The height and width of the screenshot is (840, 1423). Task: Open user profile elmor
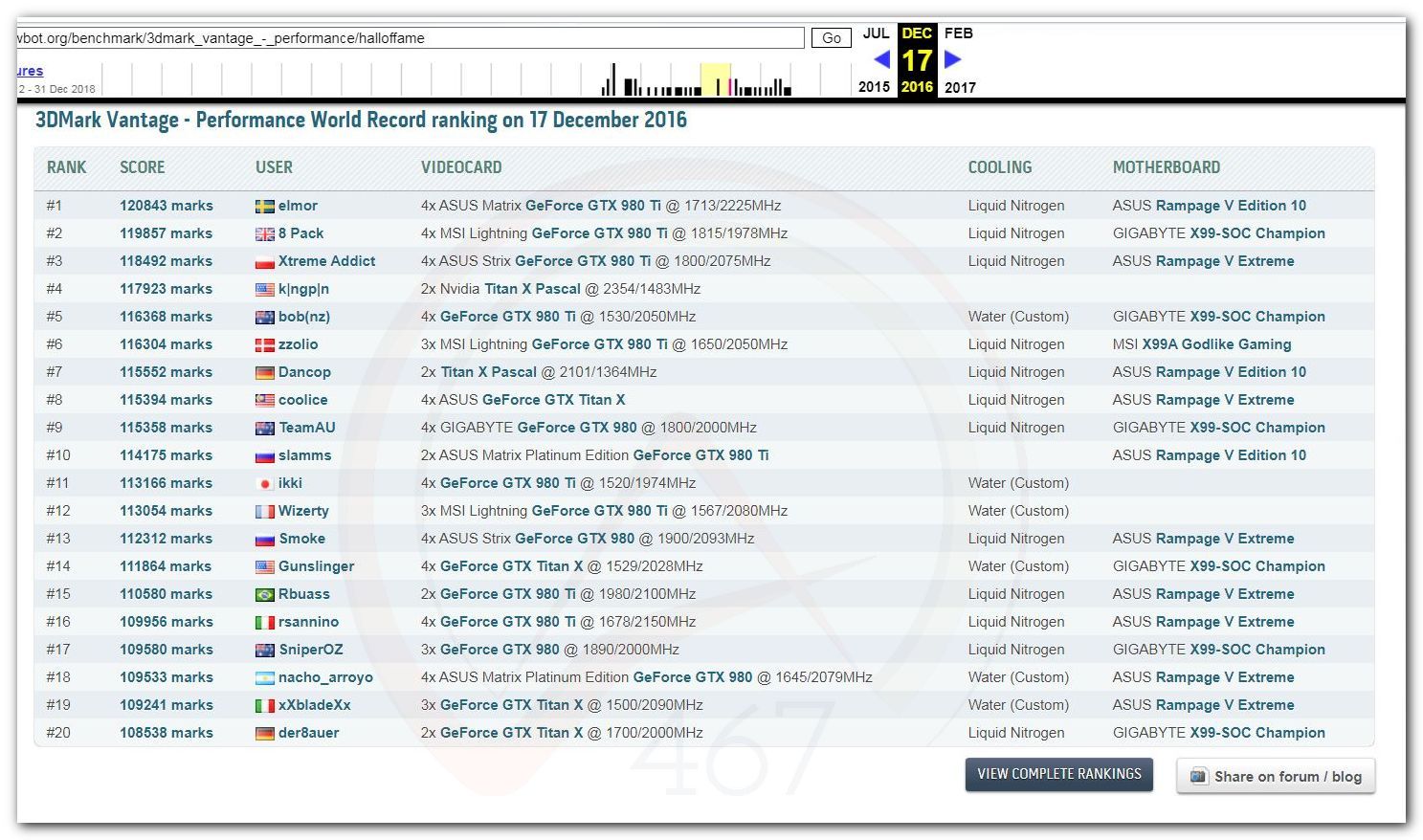click(298, 206)
